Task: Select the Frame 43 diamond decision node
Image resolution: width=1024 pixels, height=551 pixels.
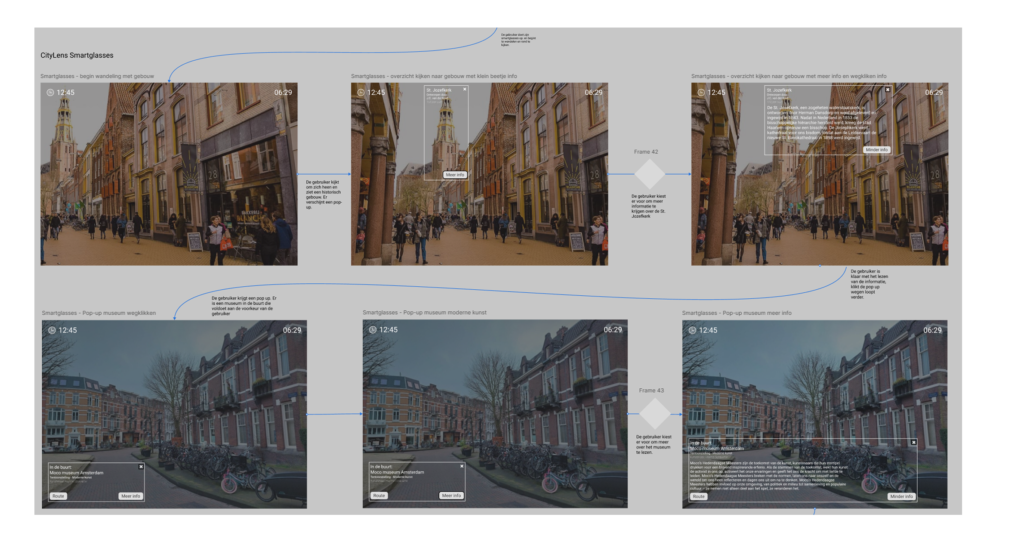Action: point(655,413)
